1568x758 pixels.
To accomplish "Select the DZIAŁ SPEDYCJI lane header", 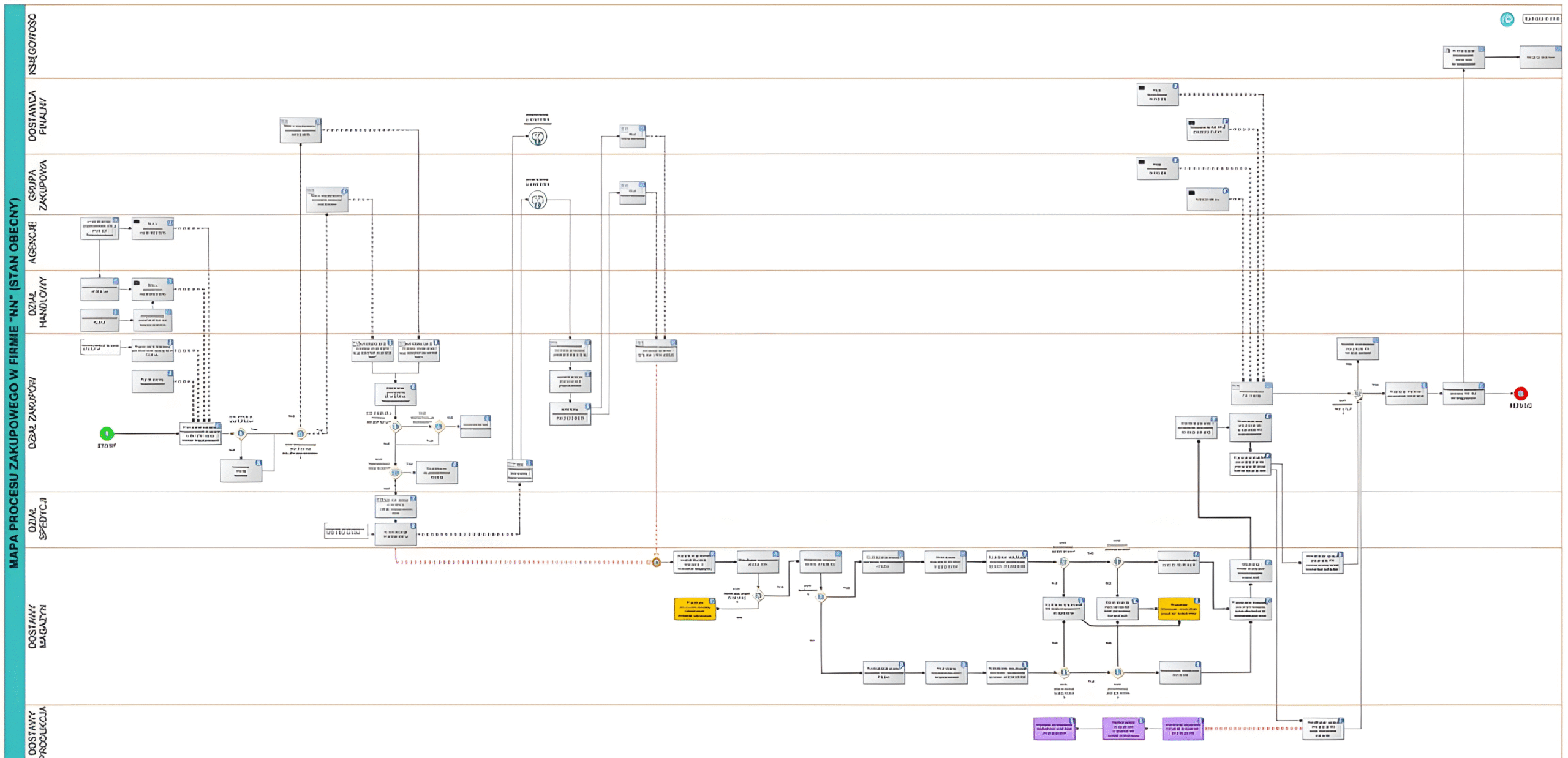I will click(x=37, y=519).
